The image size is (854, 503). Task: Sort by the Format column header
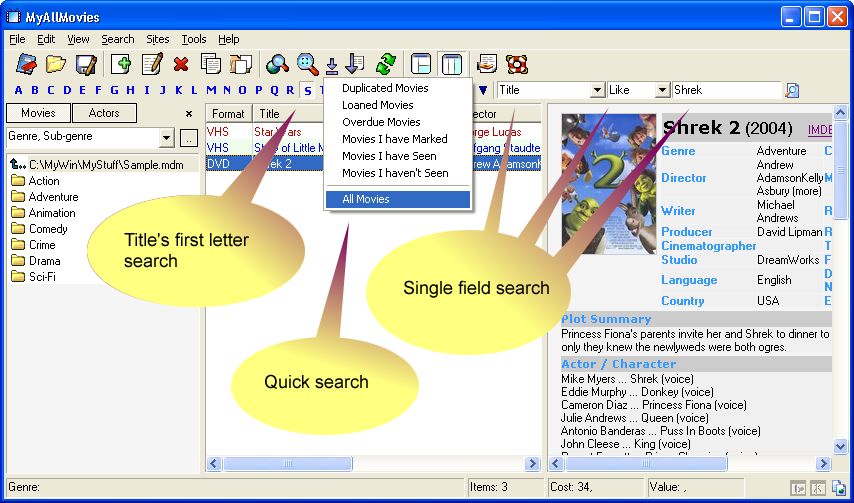click(x=229, y=114)
